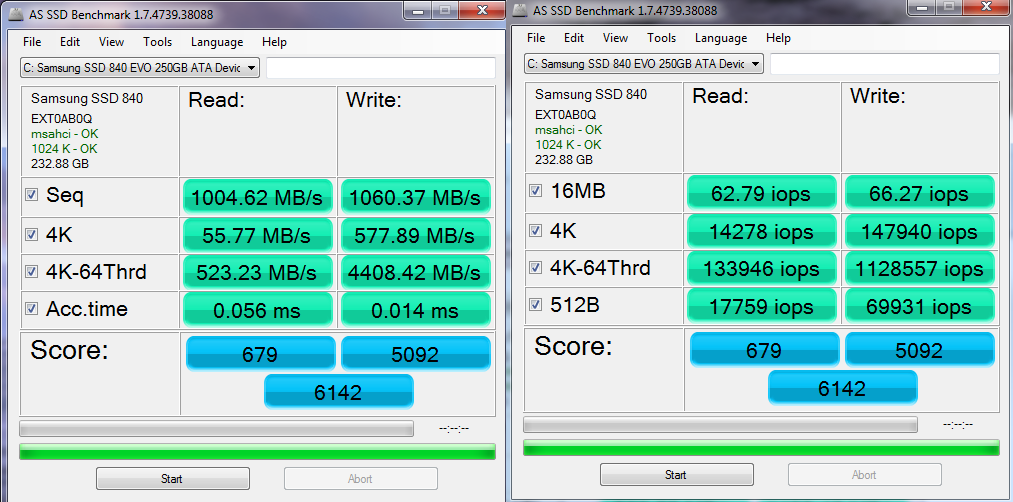The width and height of the screenshot is (1013, 502).
Task: Click the read score 679 in the right window
Action: coord(765,350)
